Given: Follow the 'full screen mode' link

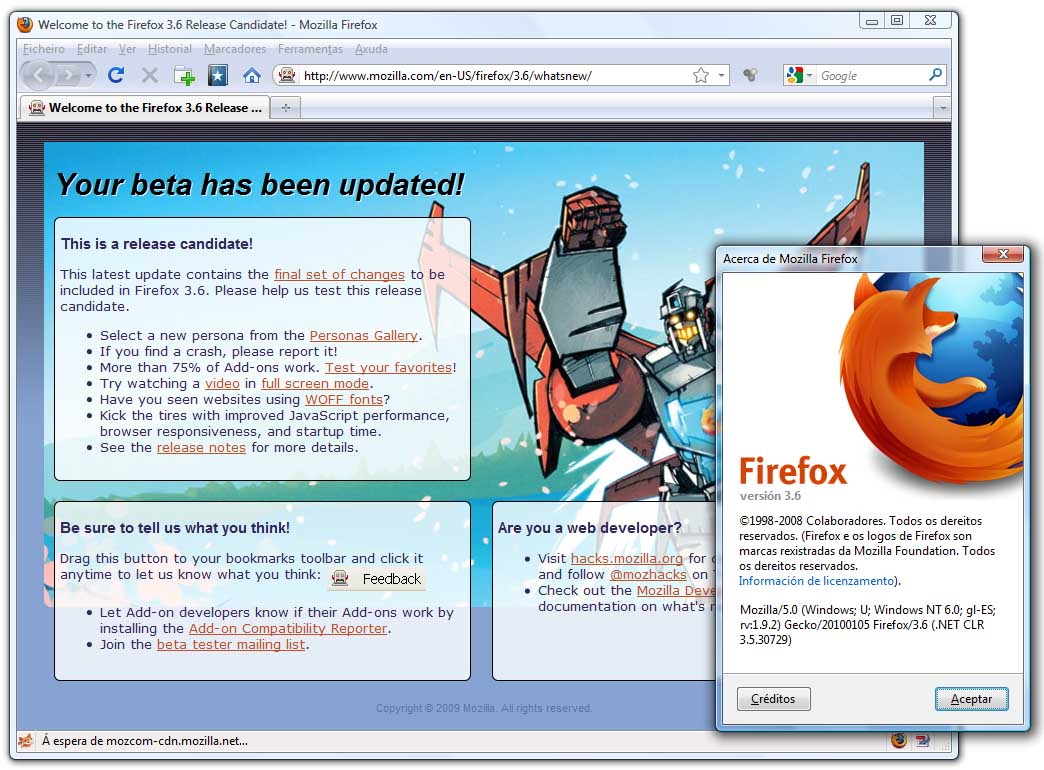Looking at the screenshot, I should [x=315, y=384].
